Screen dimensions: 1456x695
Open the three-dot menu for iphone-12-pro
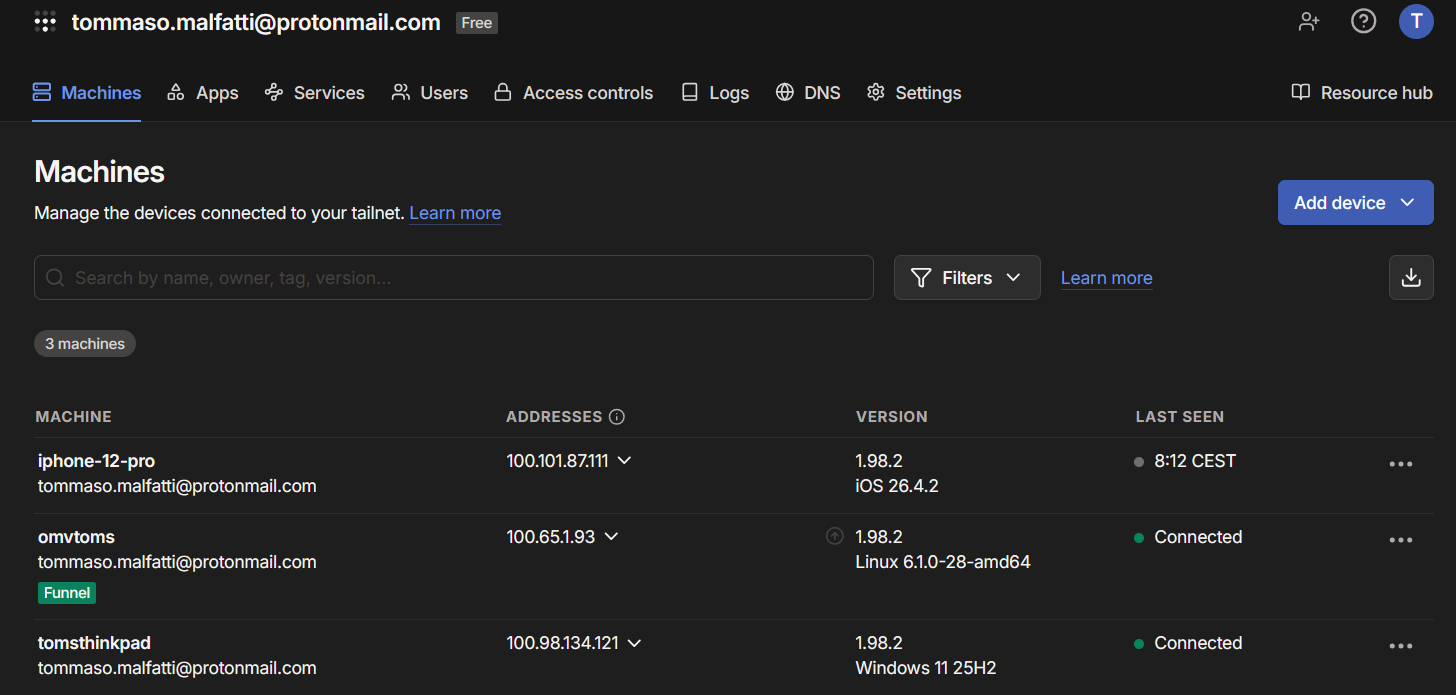point(1401,463)
